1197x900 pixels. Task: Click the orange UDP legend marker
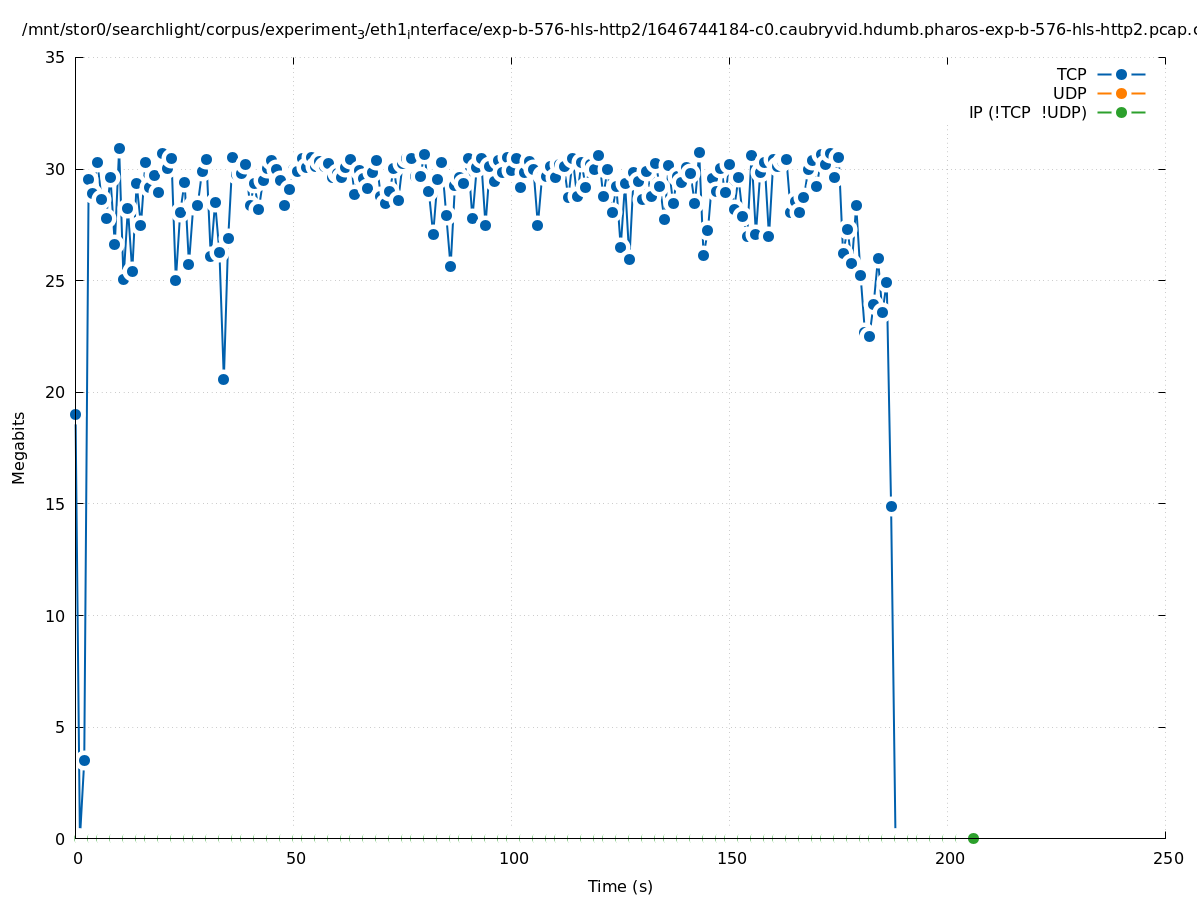point(1121,94)
